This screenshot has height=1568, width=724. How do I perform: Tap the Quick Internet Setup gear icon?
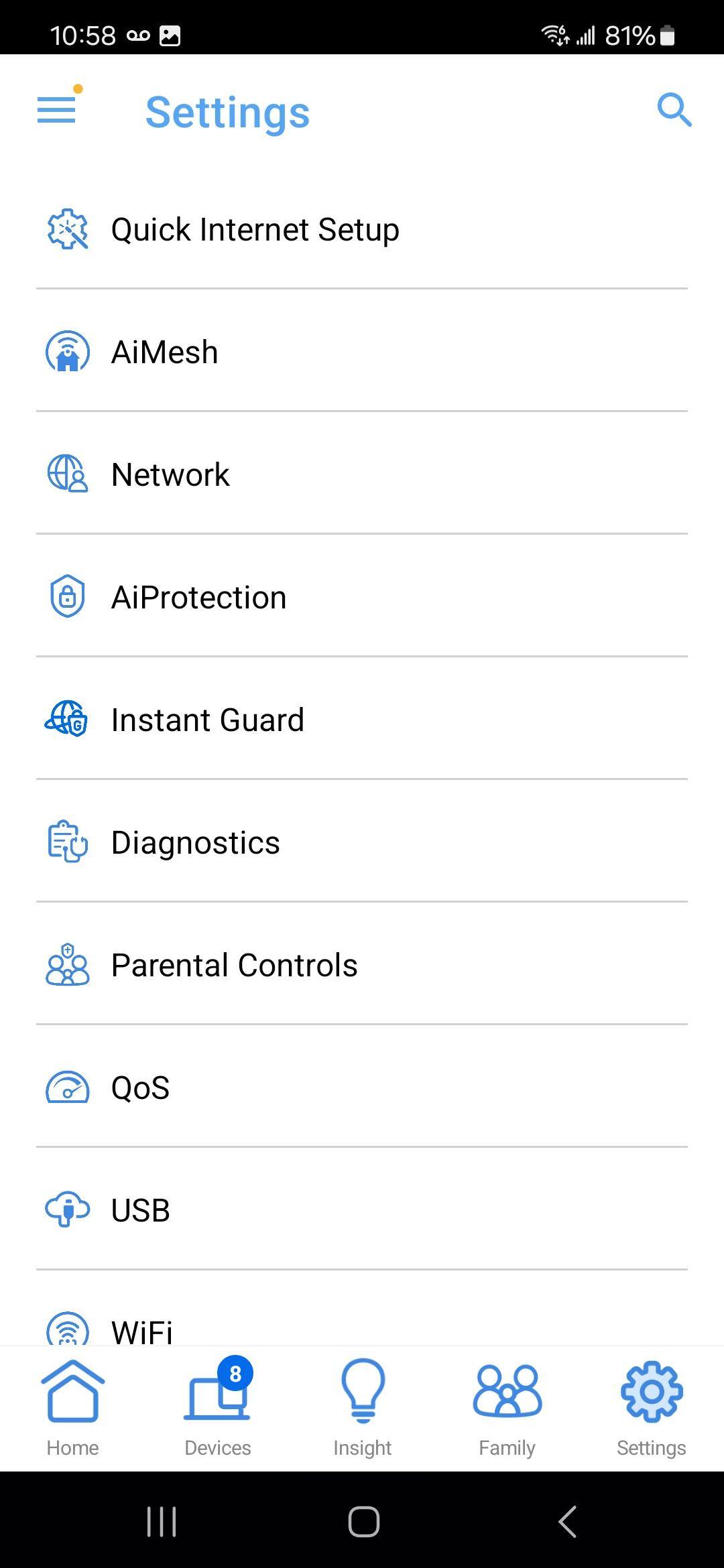[67, 229]
